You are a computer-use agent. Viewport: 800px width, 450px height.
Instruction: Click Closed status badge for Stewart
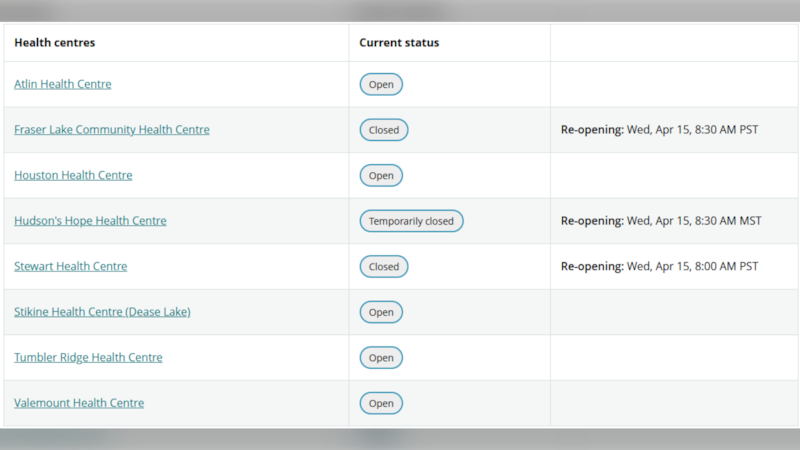coord(384,267)
